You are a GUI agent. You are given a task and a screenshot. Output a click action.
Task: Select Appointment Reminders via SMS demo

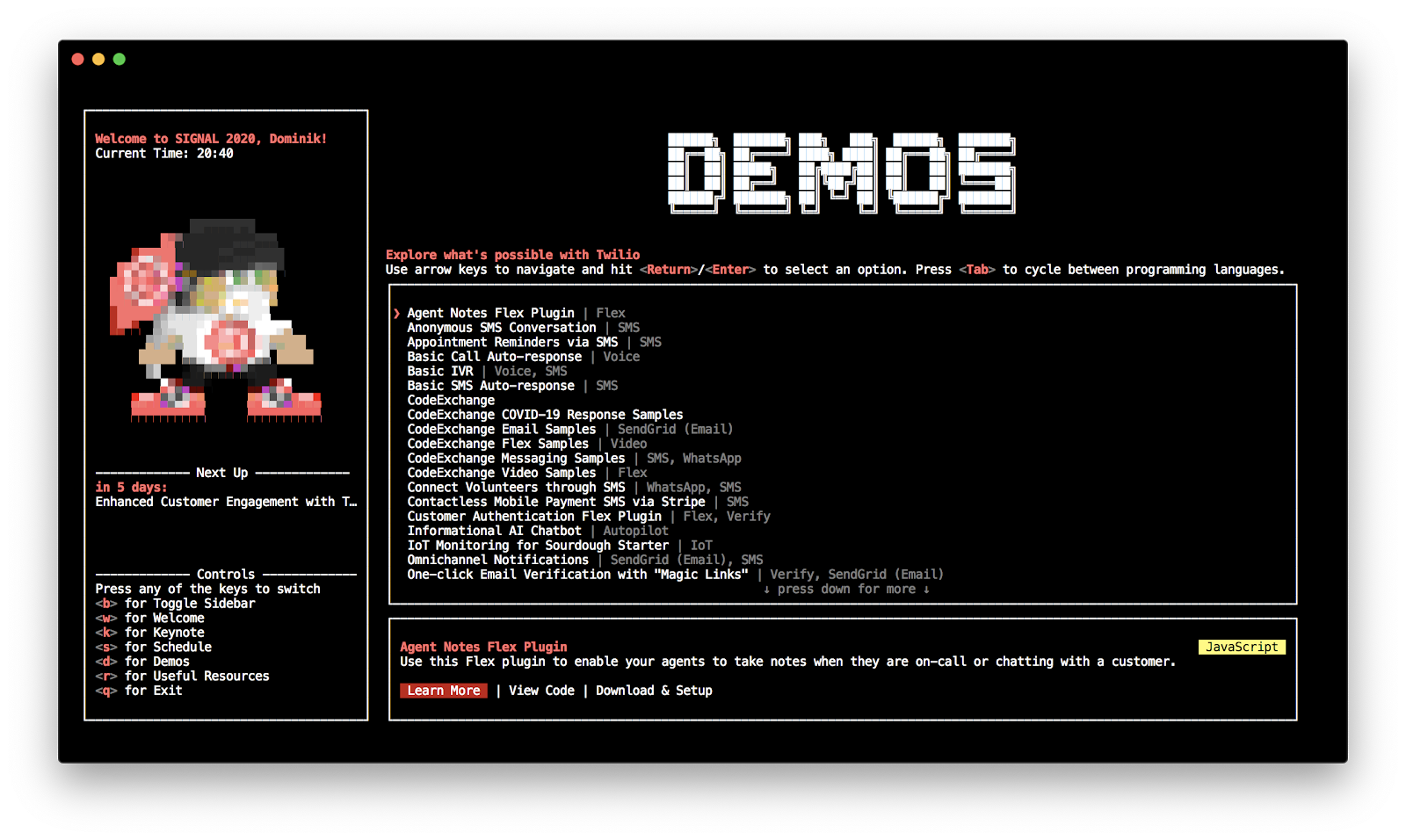click(x=534, y=342)
